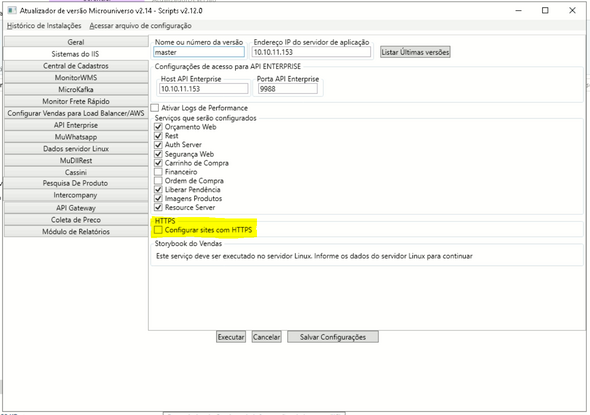Open the MicroKafka tab

(x=76, y=90)
